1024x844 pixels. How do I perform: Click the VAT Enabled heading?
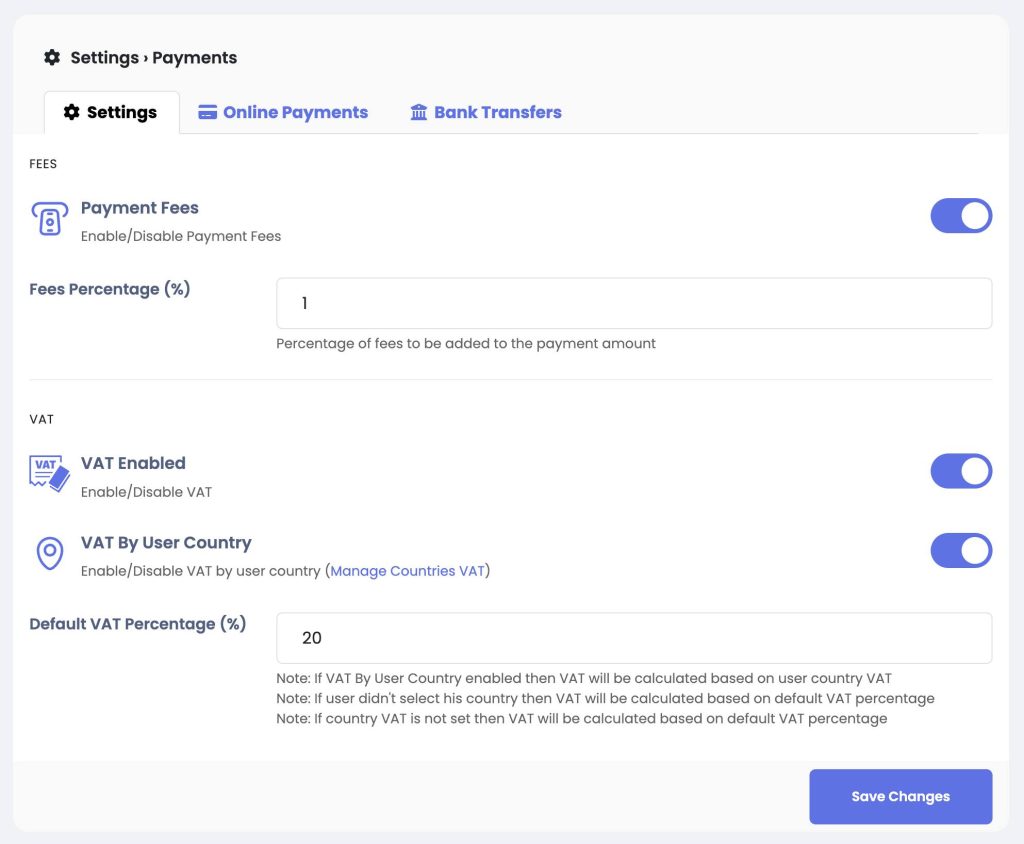pyautogui.click(x=133, y=463)
